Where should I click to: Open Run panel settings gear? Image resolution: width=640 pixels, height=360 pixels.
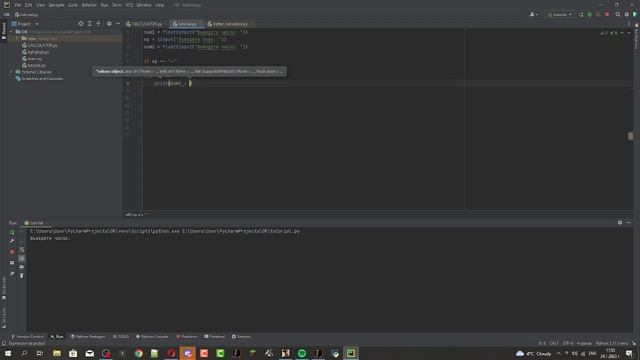620,223
